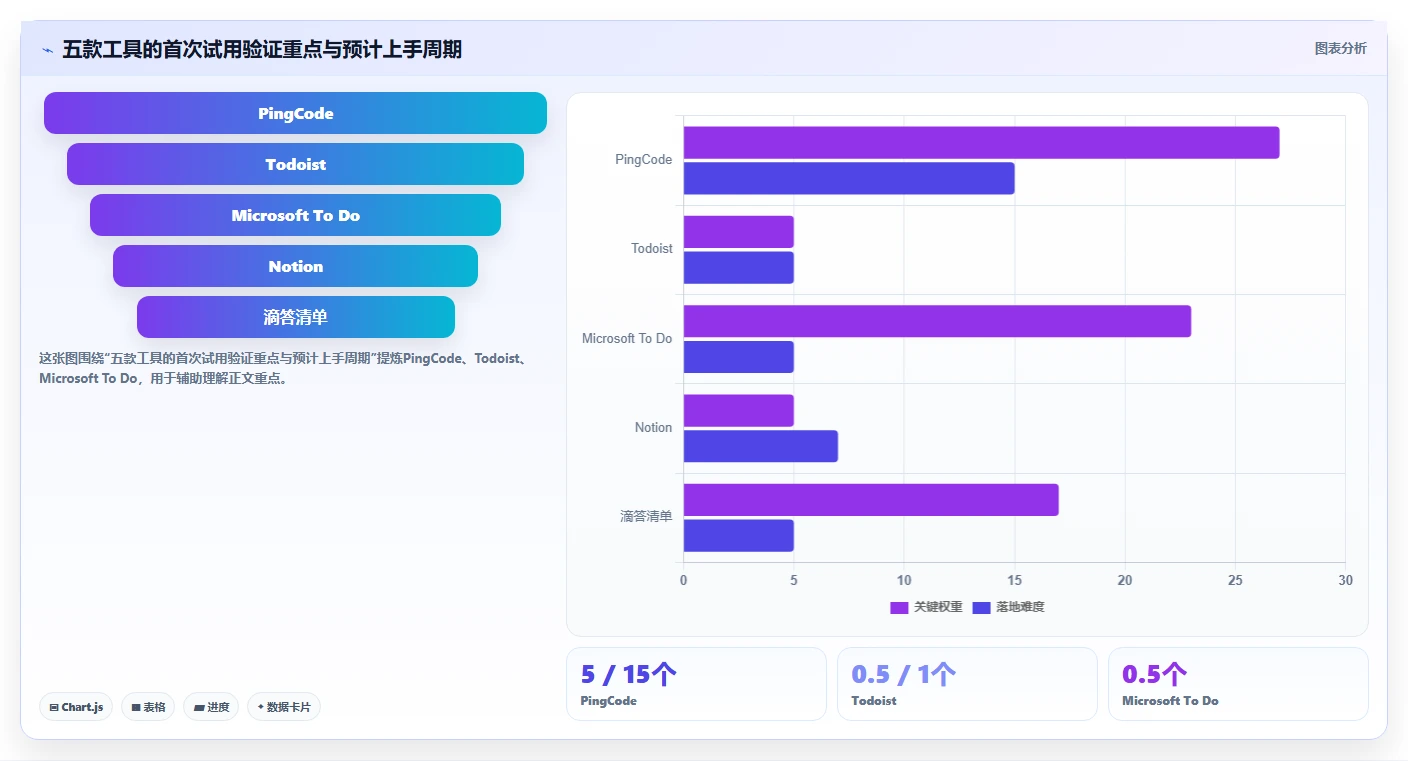Click the chart title 五款工具的首次试用验证重点与预计上手周期
1408x761 pixels.
[262, 49]
